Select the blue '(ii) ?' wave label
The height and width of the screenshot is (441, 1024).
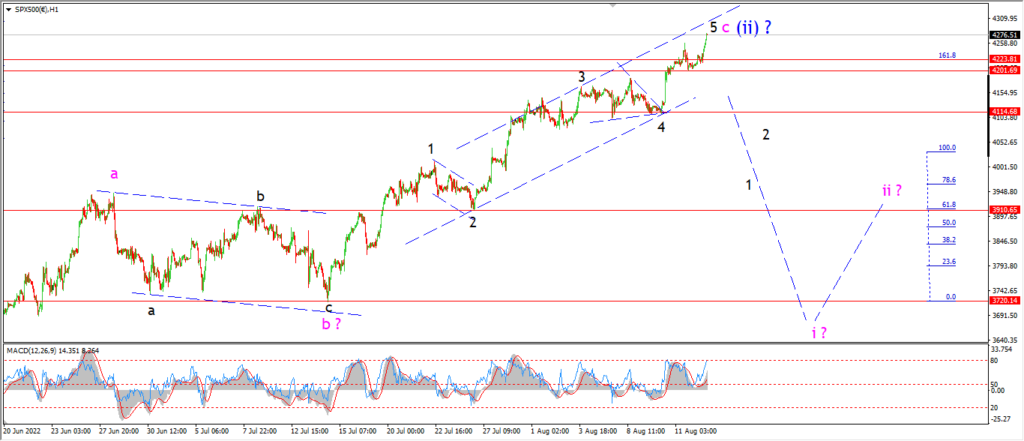click(x=754, y=27)
